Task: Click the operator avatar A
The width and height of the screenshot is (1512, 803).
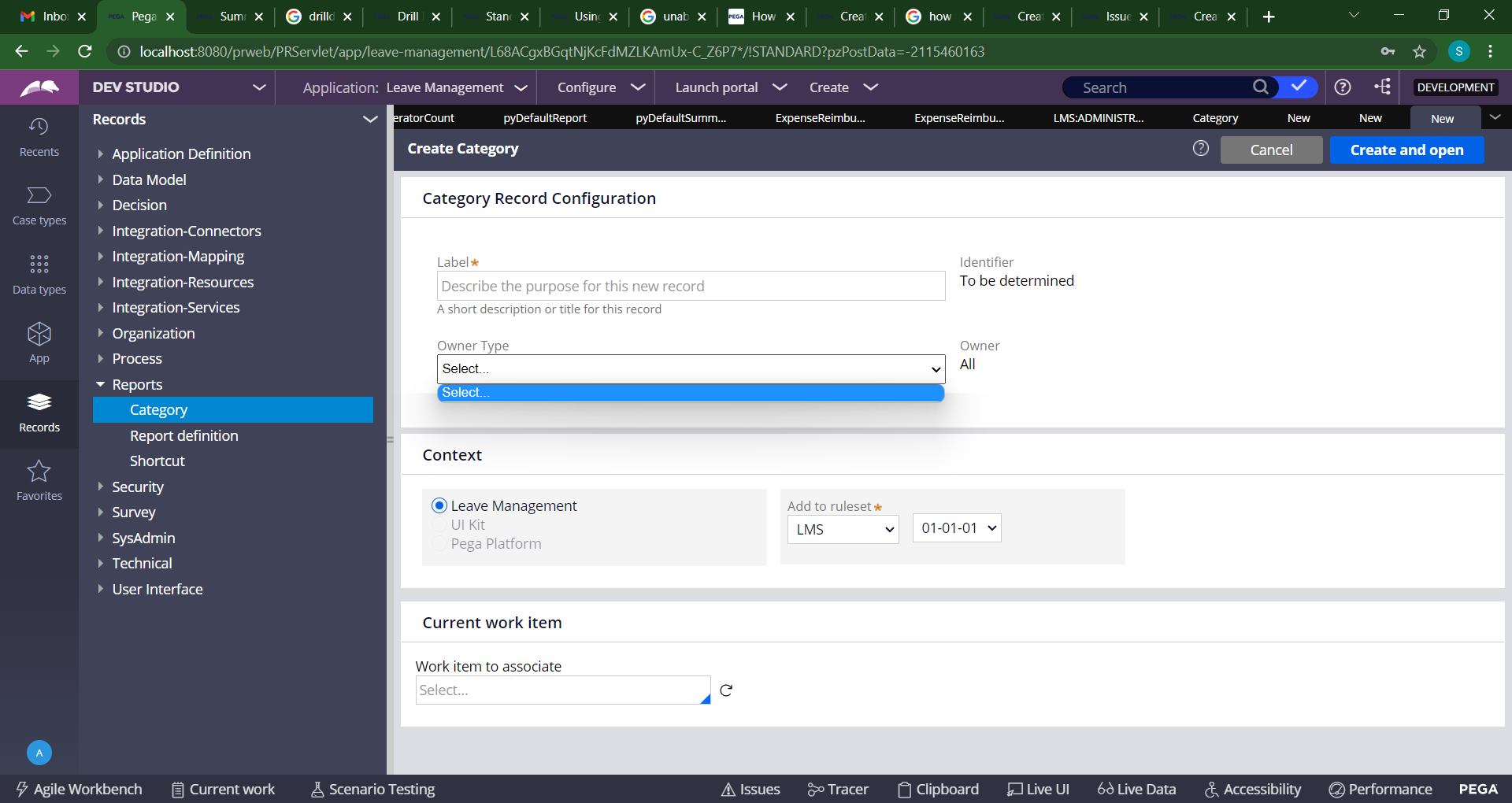Action: tap(39, 753)
